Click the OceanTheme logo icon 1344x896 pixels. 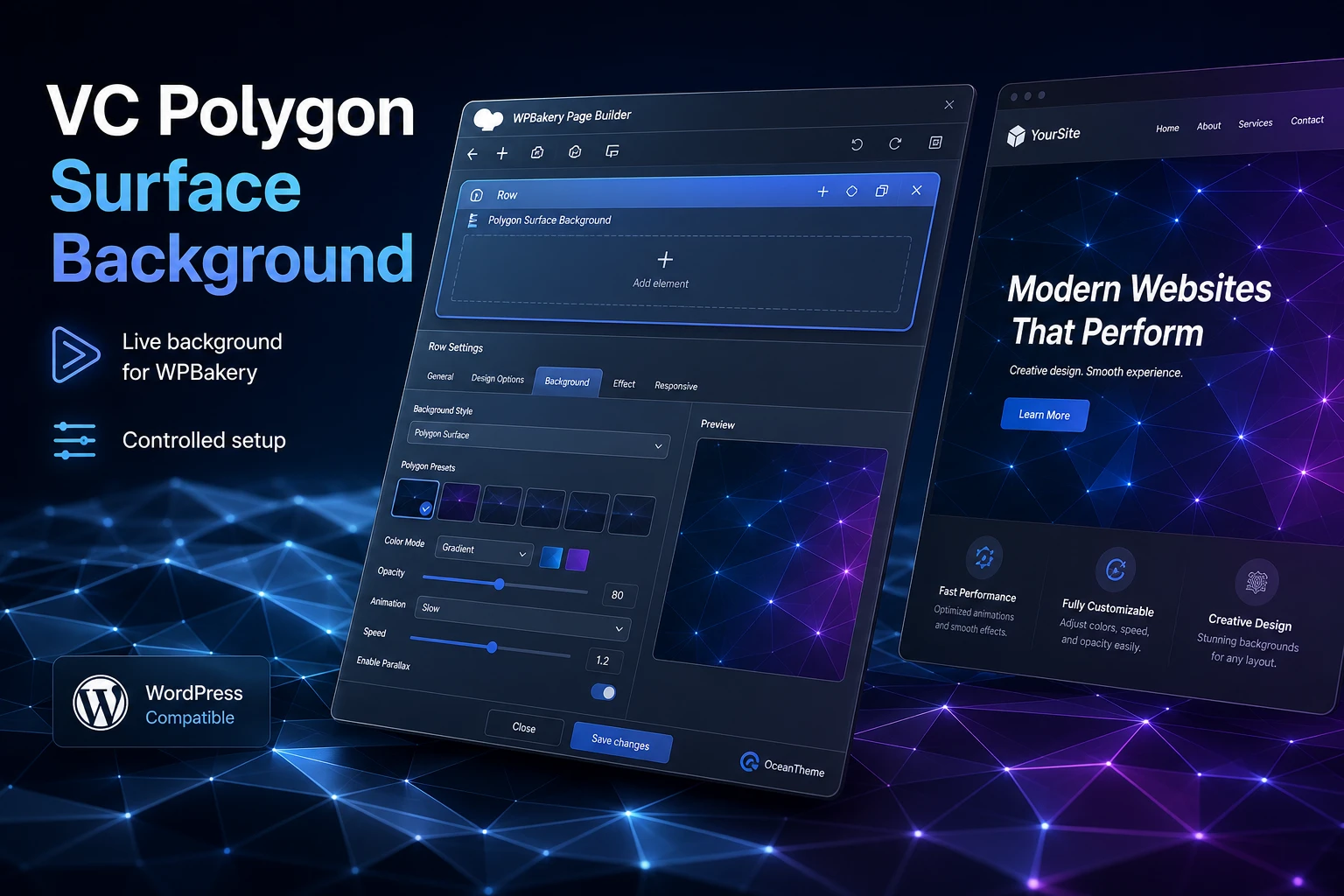[749, 761]
